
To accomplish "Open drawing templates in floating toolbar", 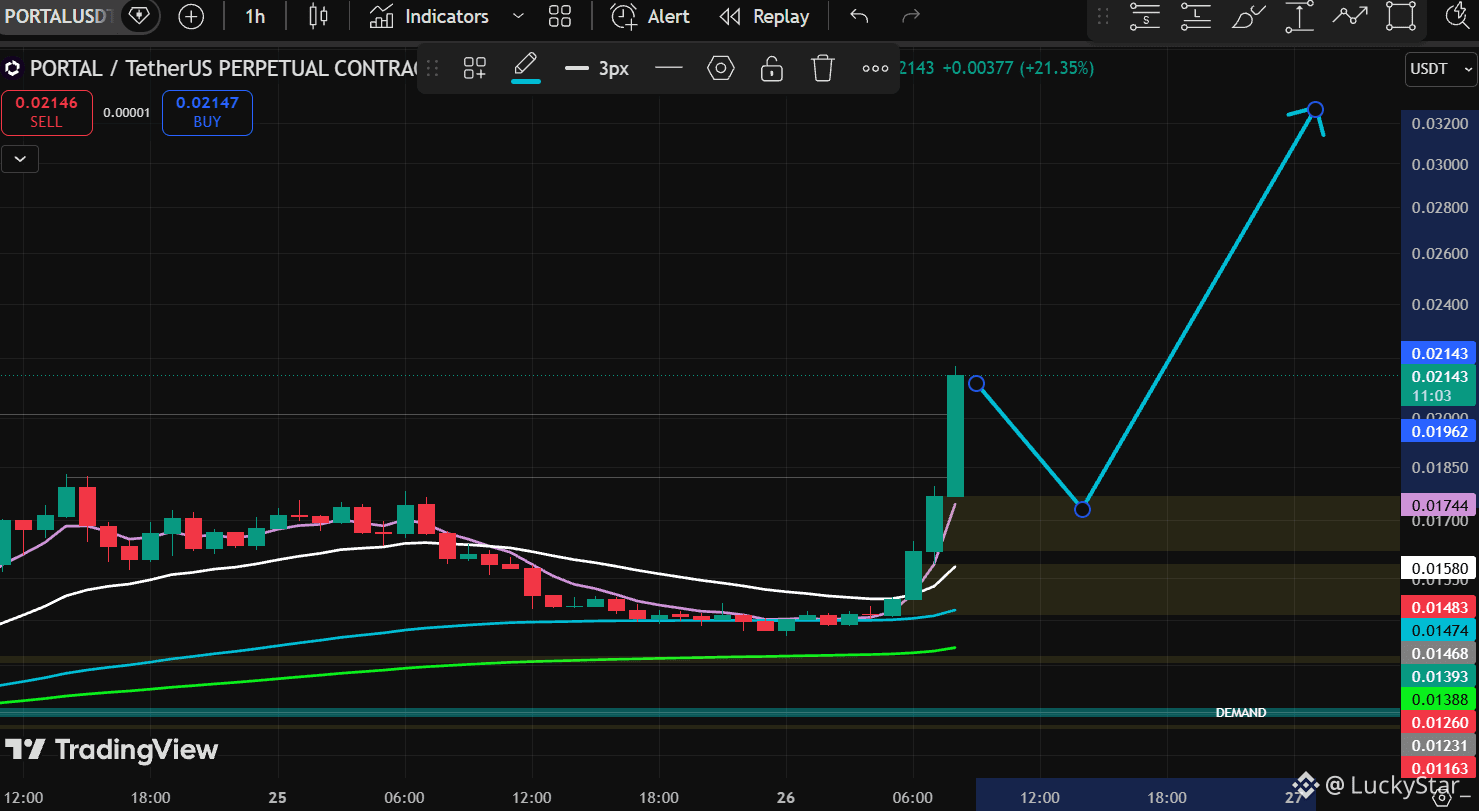I will [474, 68].
